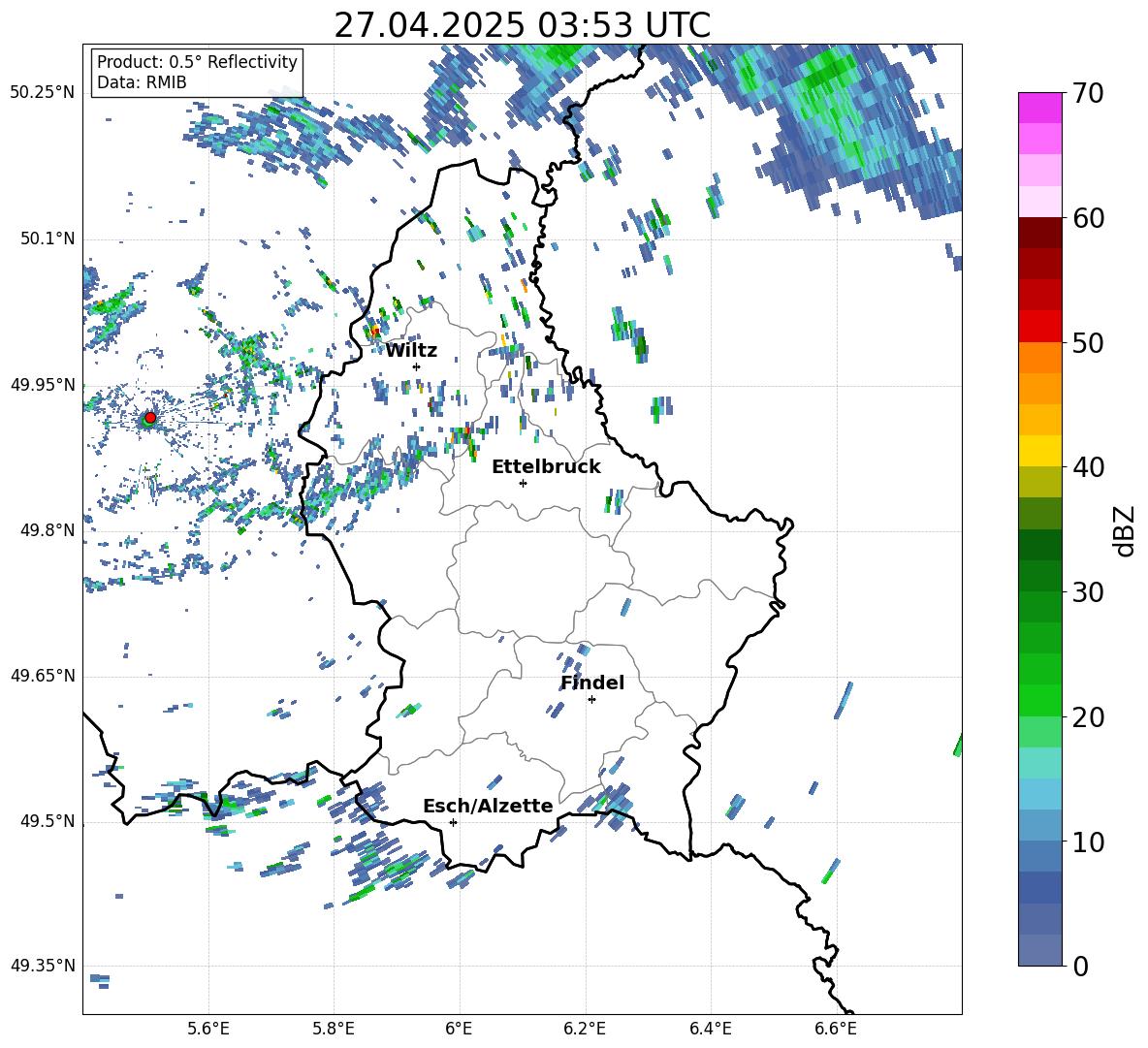This screenshot has width=1148, height=1048.
Task: Click the 6.6°E longitude label
Action: pos(836,1029)
